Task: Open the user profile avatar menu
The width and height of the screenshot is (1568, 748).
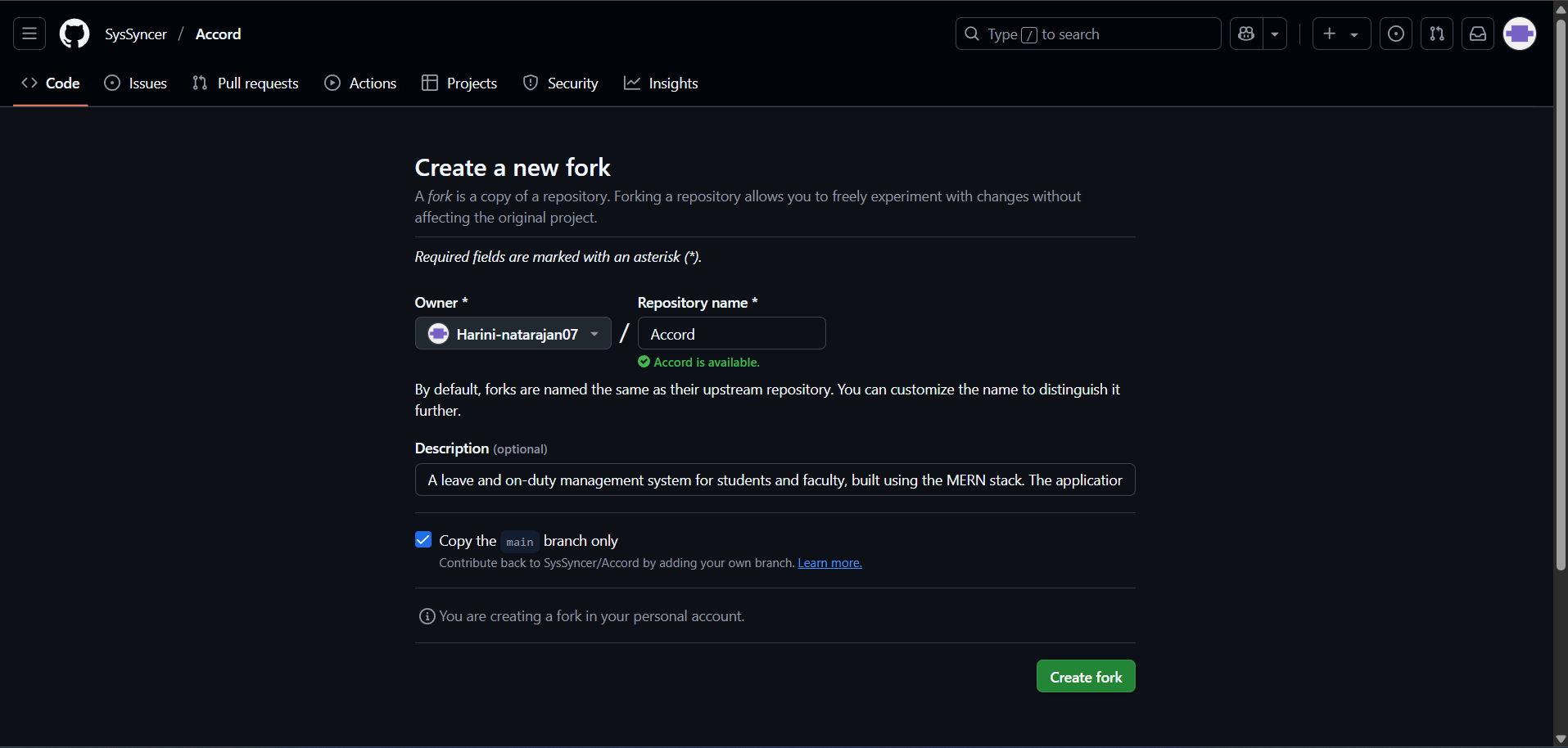Action: click(x=1520, y=34)
